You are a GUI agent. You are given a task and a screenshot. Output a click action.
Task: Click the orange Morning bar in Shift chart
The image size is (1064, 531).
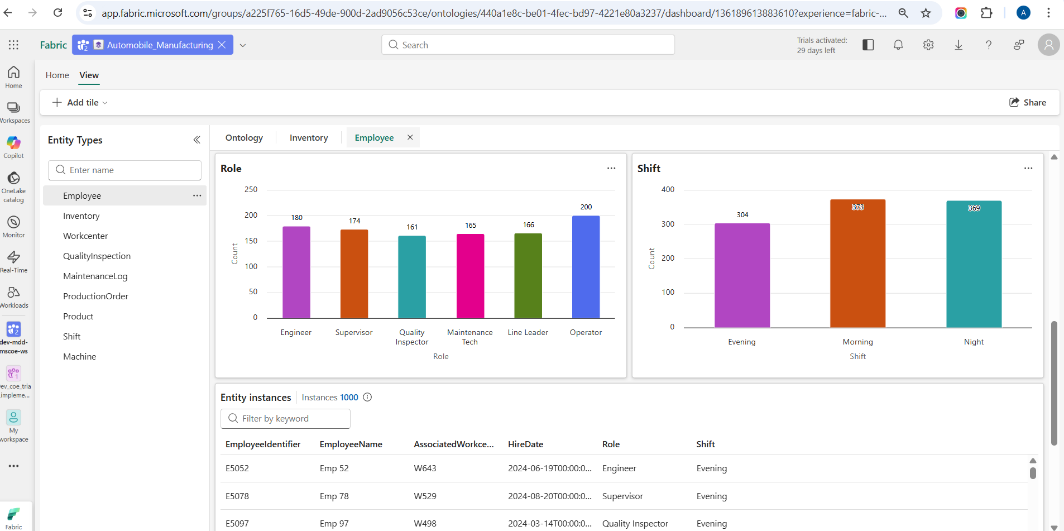[857, 263]
